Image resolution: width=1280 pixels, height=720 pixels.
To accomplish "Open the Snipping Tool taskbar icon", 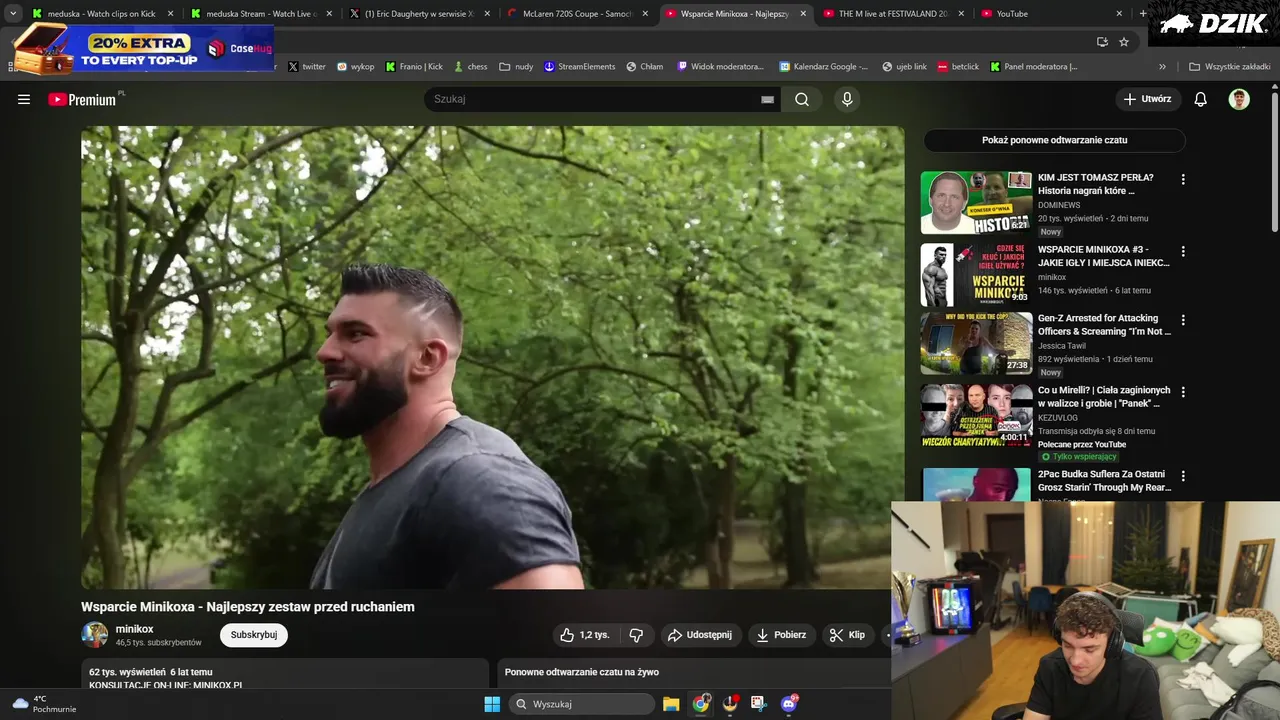I will coord(759,704).
